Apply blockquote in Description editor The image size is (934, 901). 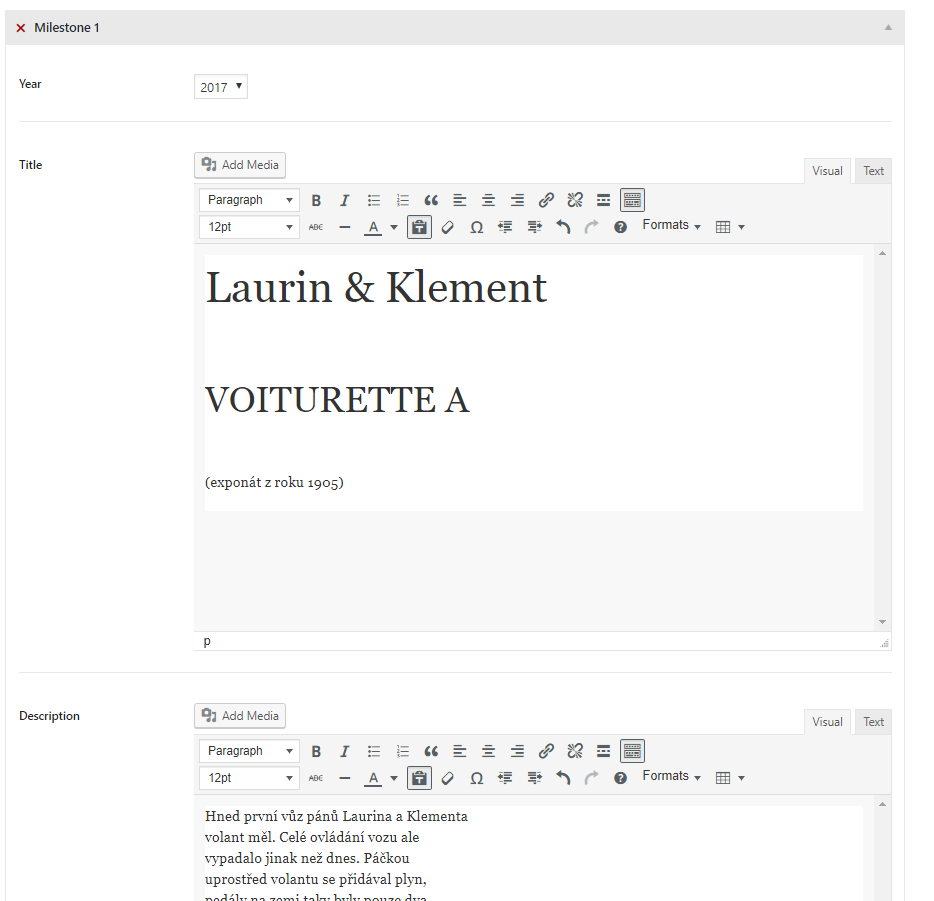(x=431, y=751)
